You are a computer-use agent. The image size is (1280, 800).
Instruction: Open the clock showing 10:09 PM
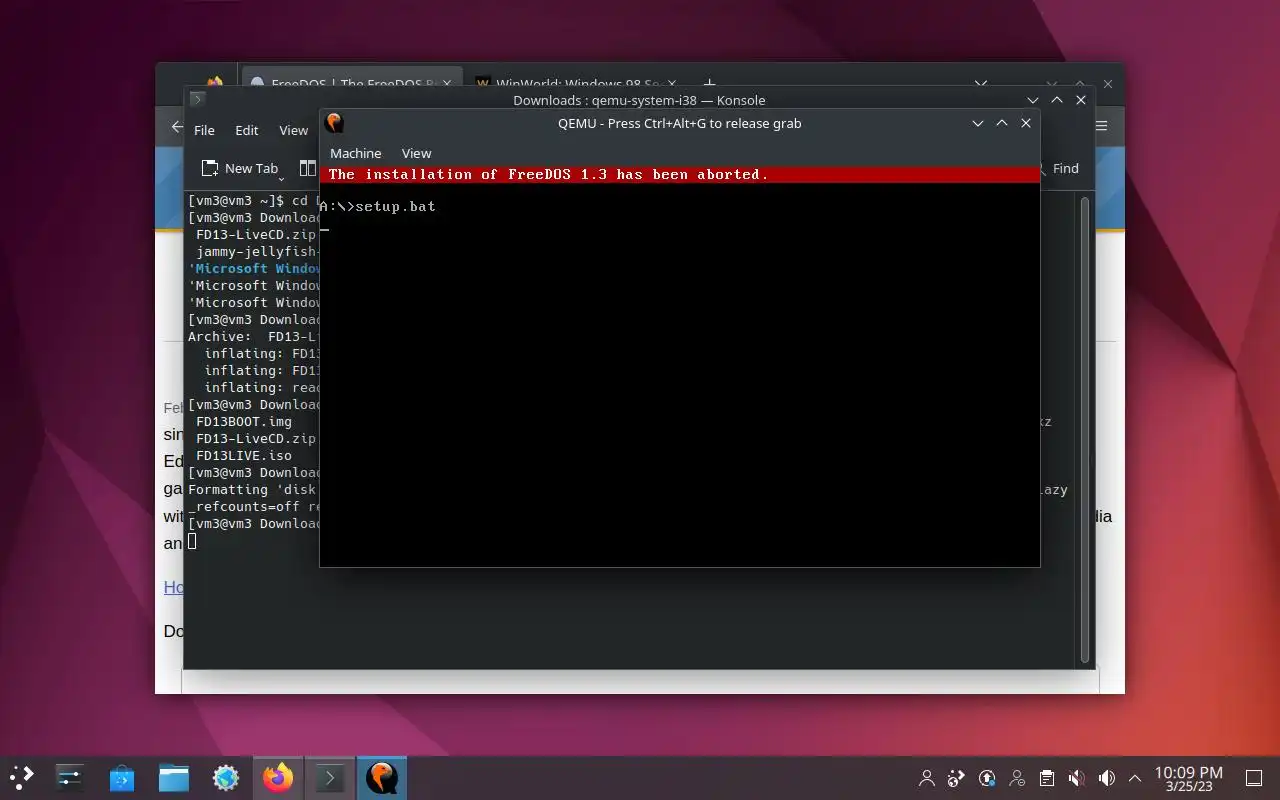tap(1188, 778)
